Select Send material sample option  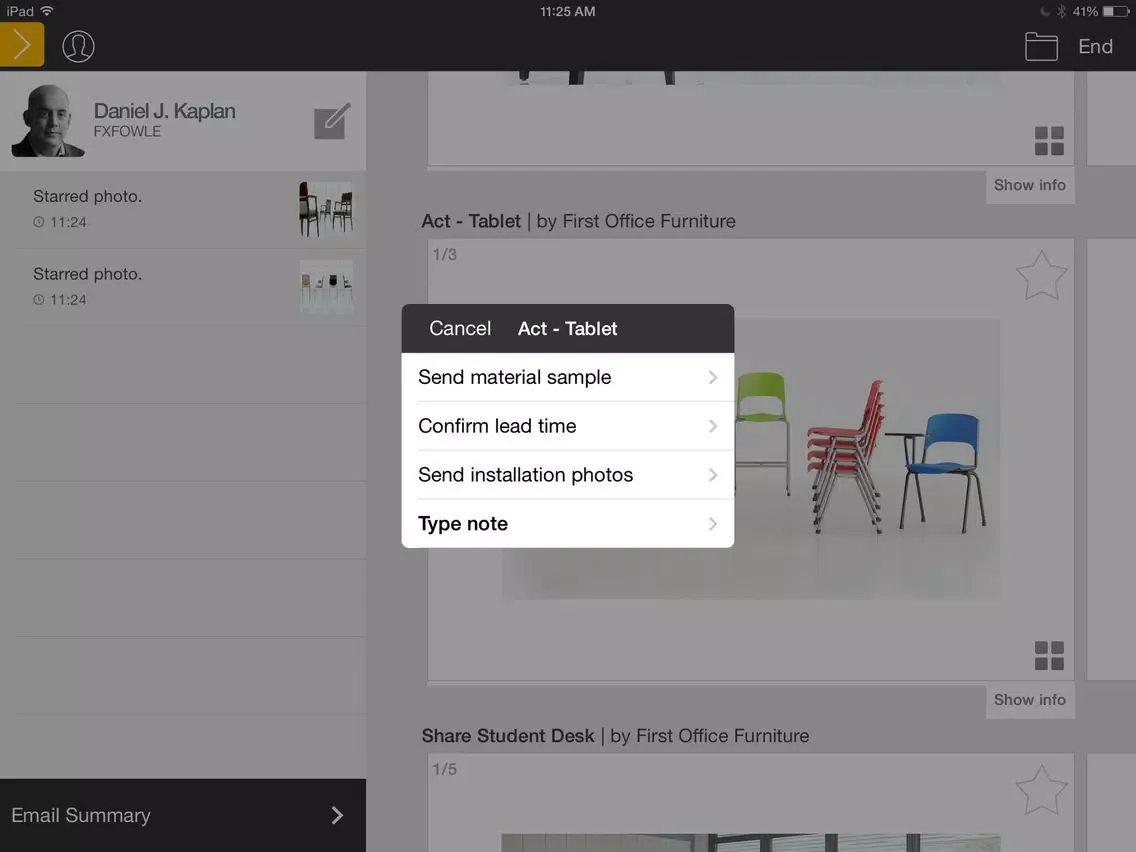(567, 377)
